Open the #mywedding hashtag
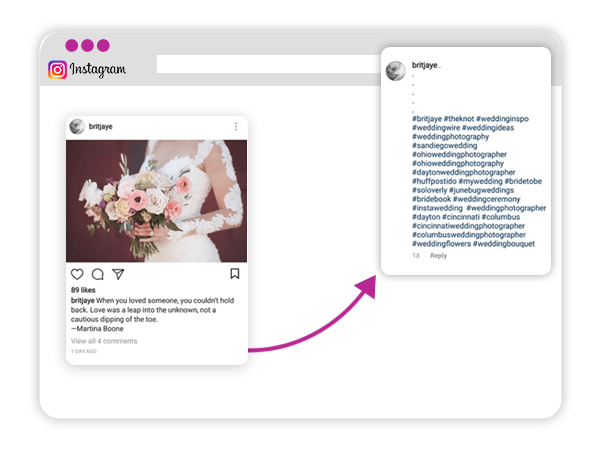600x450 pixels. (x=481, y=181)
